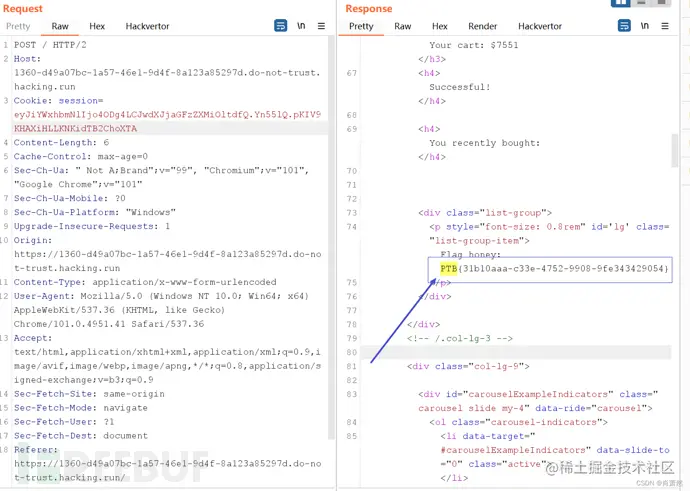The width and height of the screenshot is (690, 491).
Task: Open the Request Hackvertor tab
Action: pos(147,26)
